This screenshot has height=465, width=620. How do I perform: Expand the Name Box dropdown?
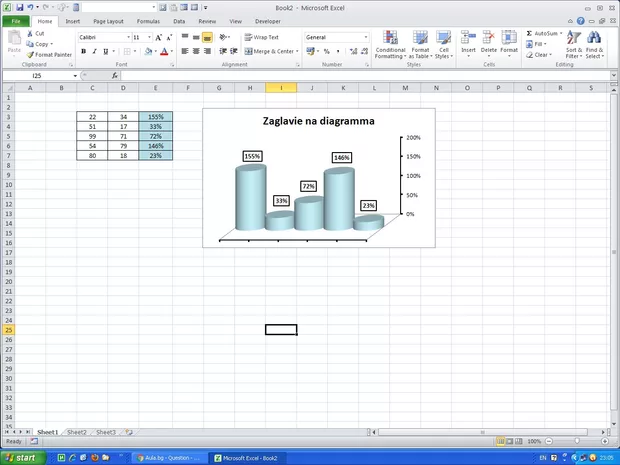click(x=72, y=75)
